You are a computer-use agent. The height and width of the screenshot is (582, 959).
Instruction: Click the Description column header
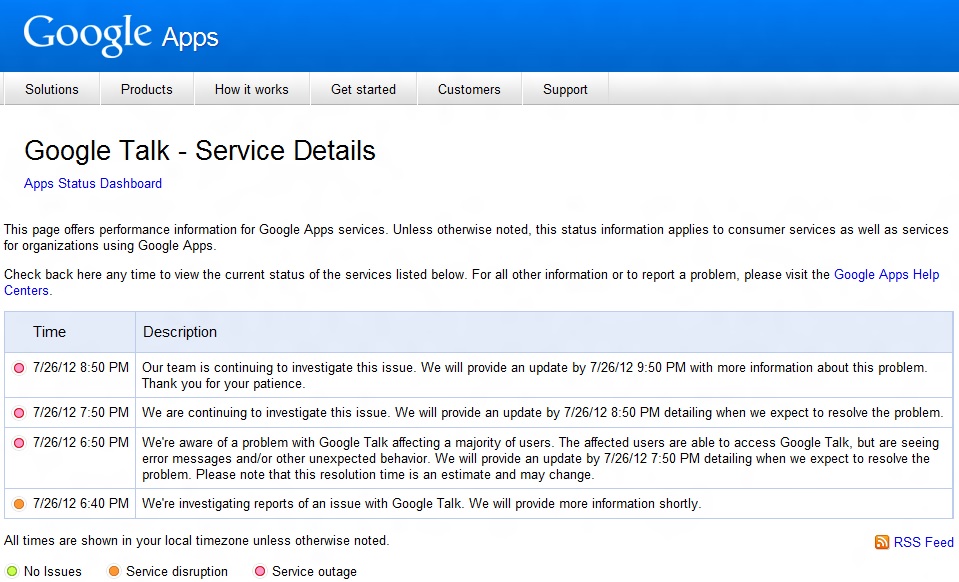point(180,332)
